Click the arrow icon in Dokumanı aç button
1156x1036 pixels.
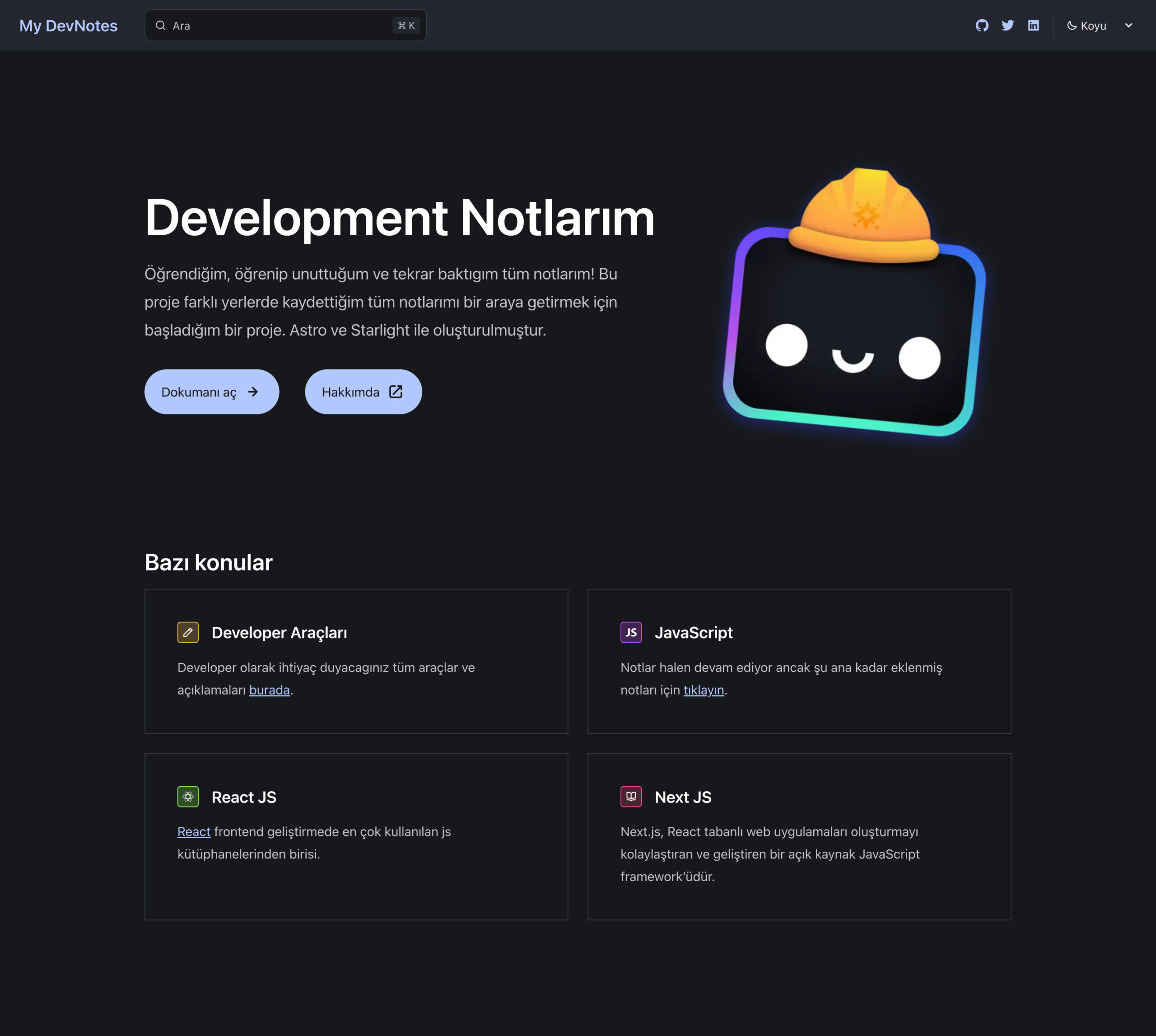click(x=253, y=392)
